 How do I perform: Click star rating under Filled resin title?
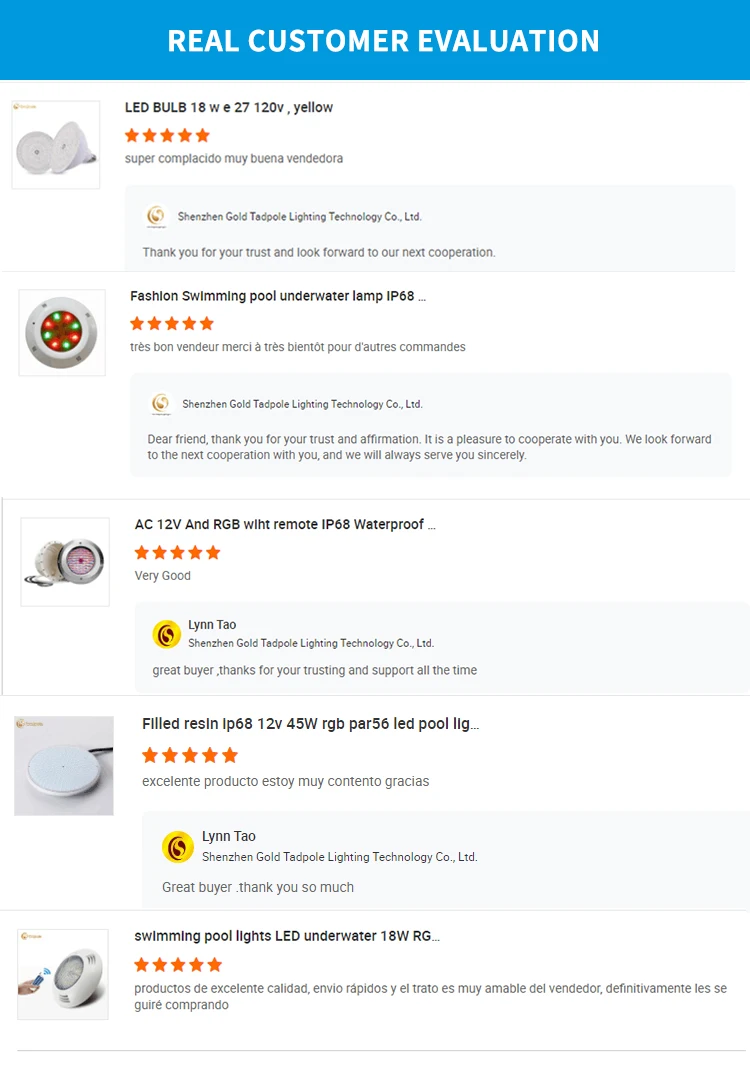pyautogui.click(x=190, y=755)
